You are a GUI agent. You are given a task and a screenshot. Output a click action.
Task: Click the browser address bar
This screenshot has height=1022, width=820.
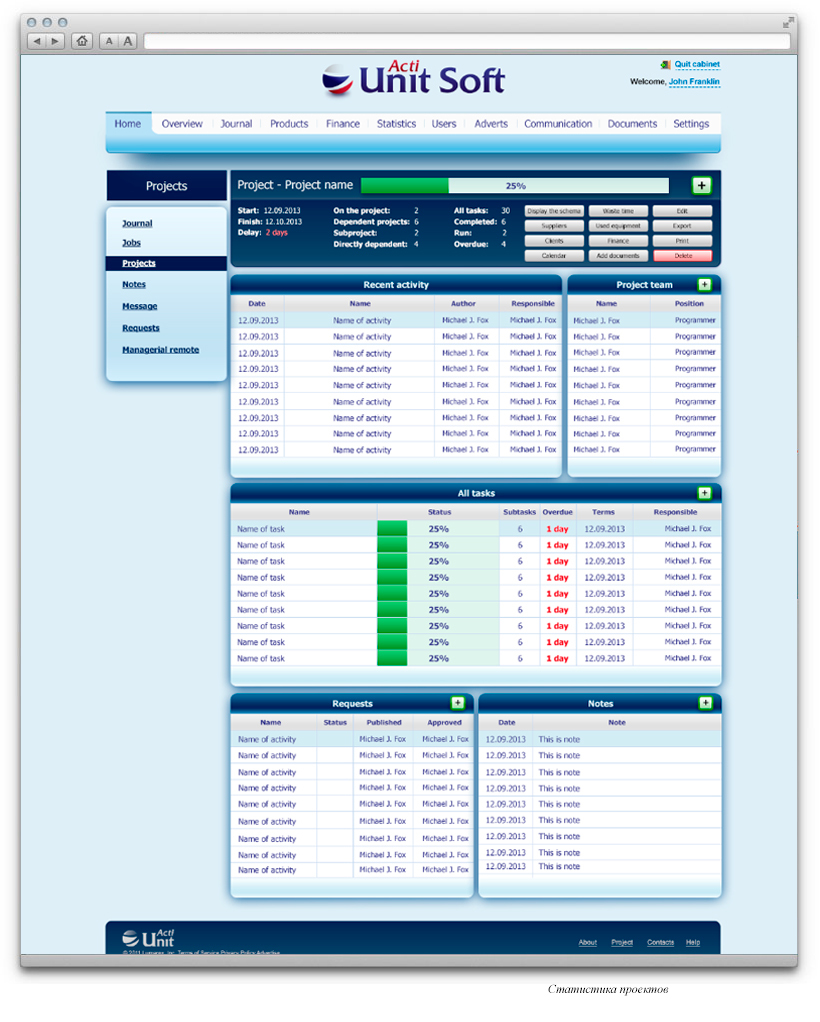(466, 41)
